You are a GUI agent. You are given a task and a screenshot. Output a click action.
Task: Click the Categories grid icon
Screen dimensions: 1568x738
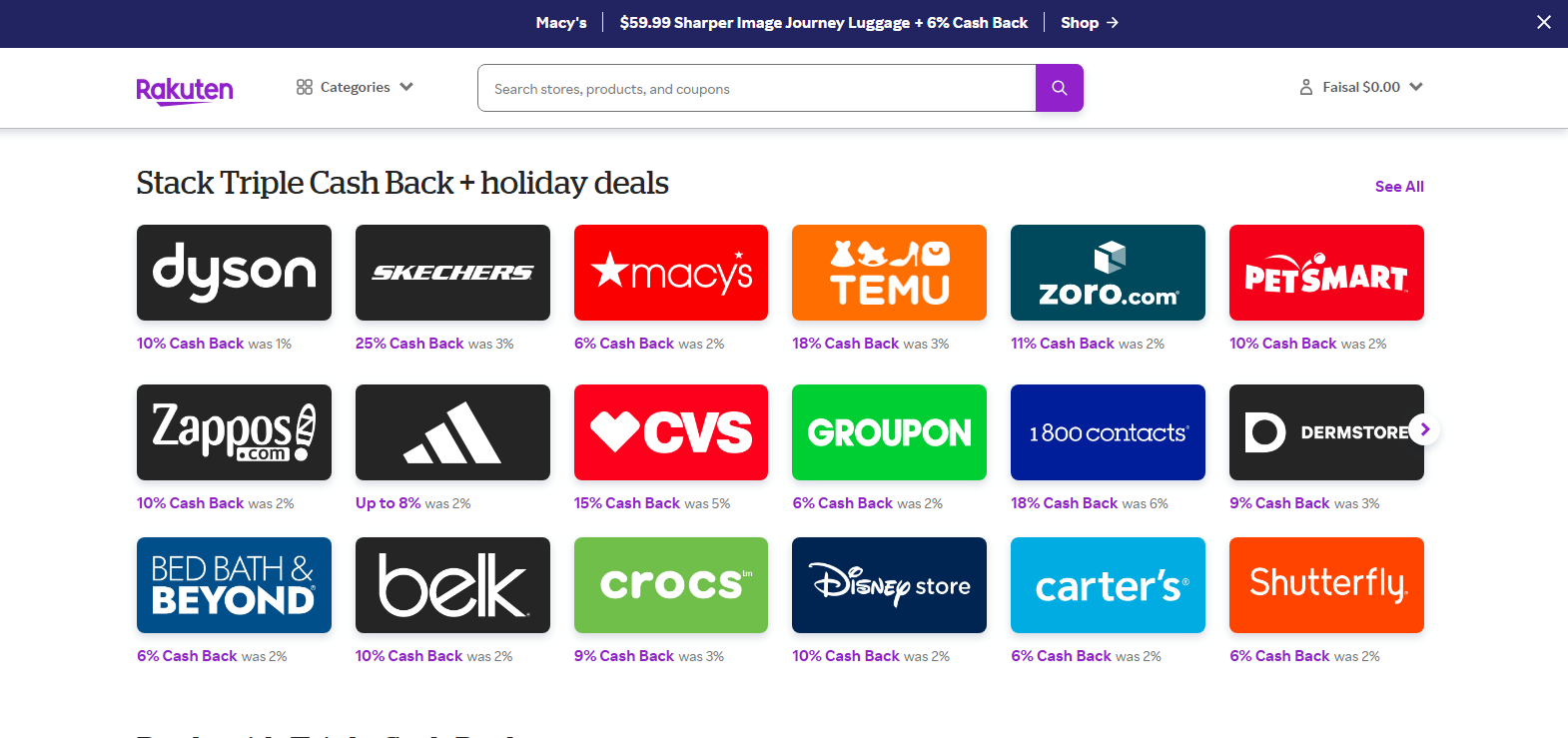point(305,87)
